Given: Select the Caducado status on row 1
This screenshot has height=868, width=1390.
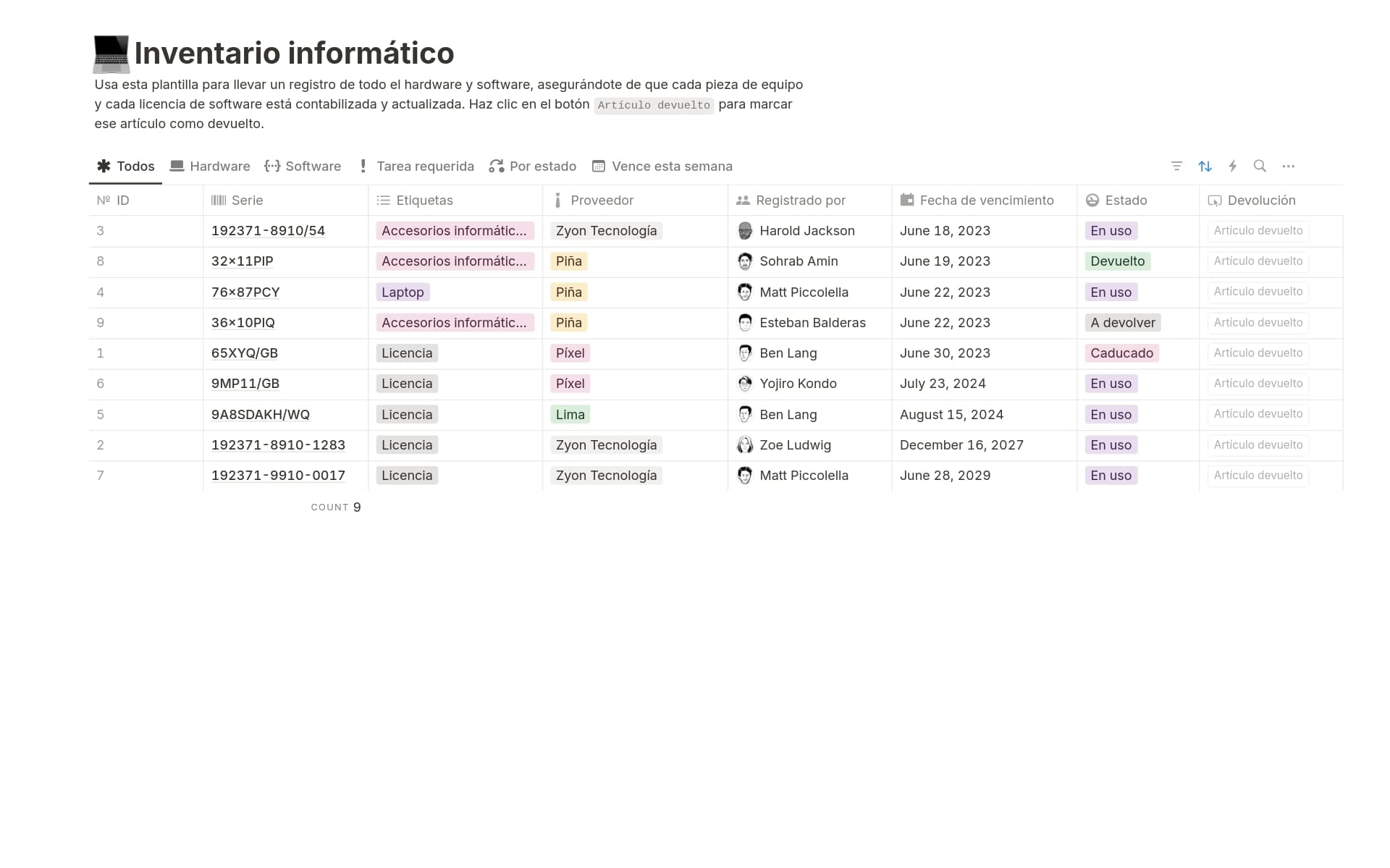Looking at the screenshot, I should [x=1122, y=353].
